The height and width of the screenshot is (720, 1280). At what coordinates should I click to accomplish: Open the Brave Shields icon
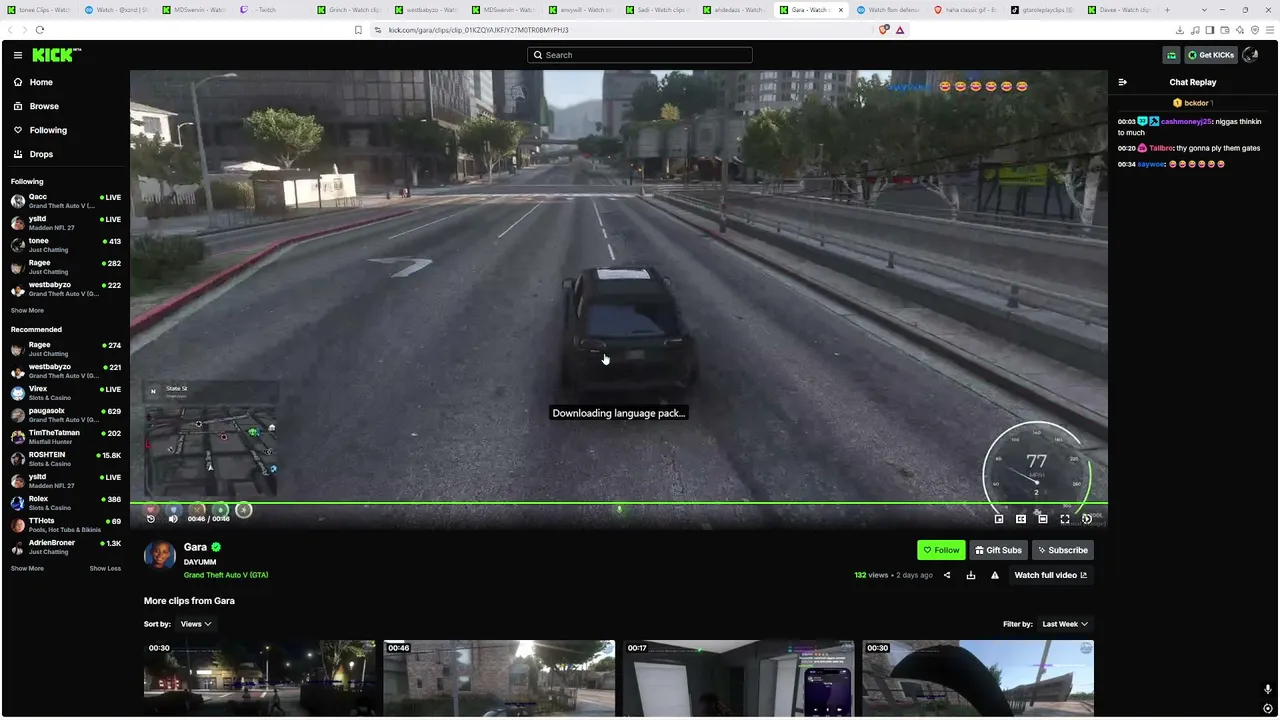click(x=884, y=30)
